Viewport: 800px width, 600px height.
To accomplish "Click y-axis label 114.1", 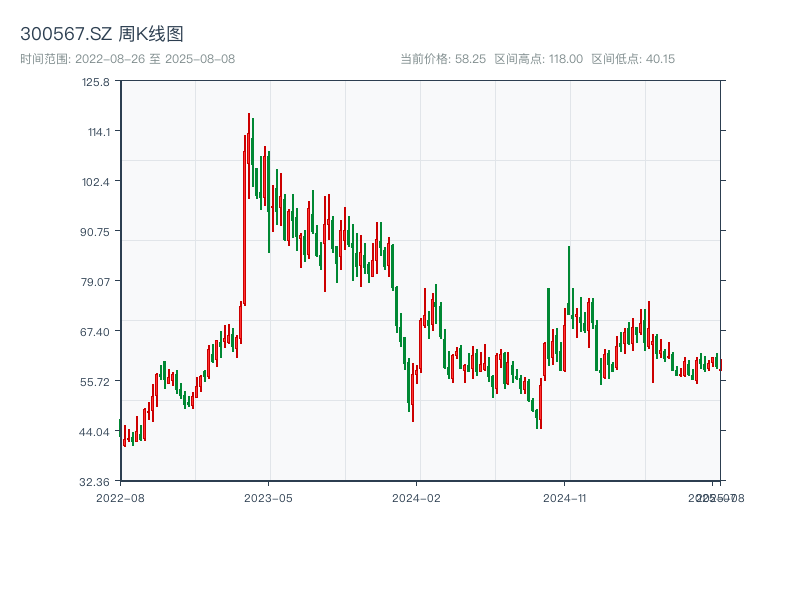I will click(98, 132).
